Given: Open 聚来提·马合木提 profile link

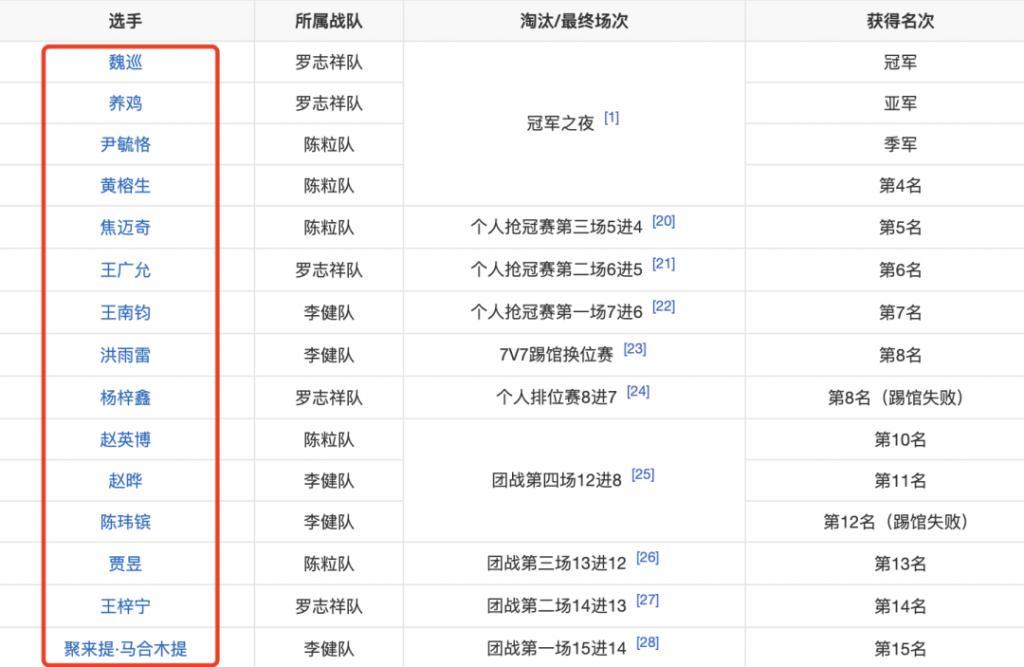Looking at the screenshot, I should point(126,649).
